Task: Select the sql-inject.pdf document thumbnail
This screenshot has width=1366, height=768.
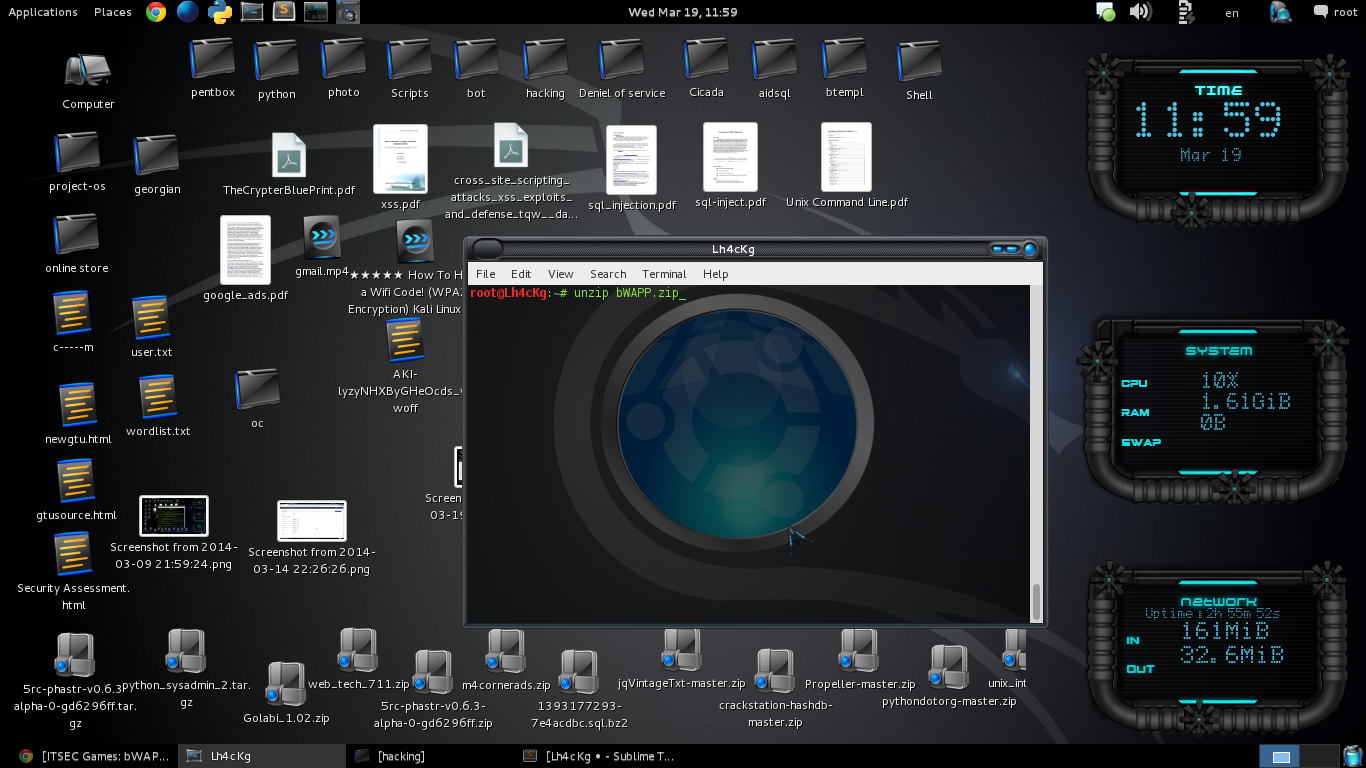Action: pos(731,157)
